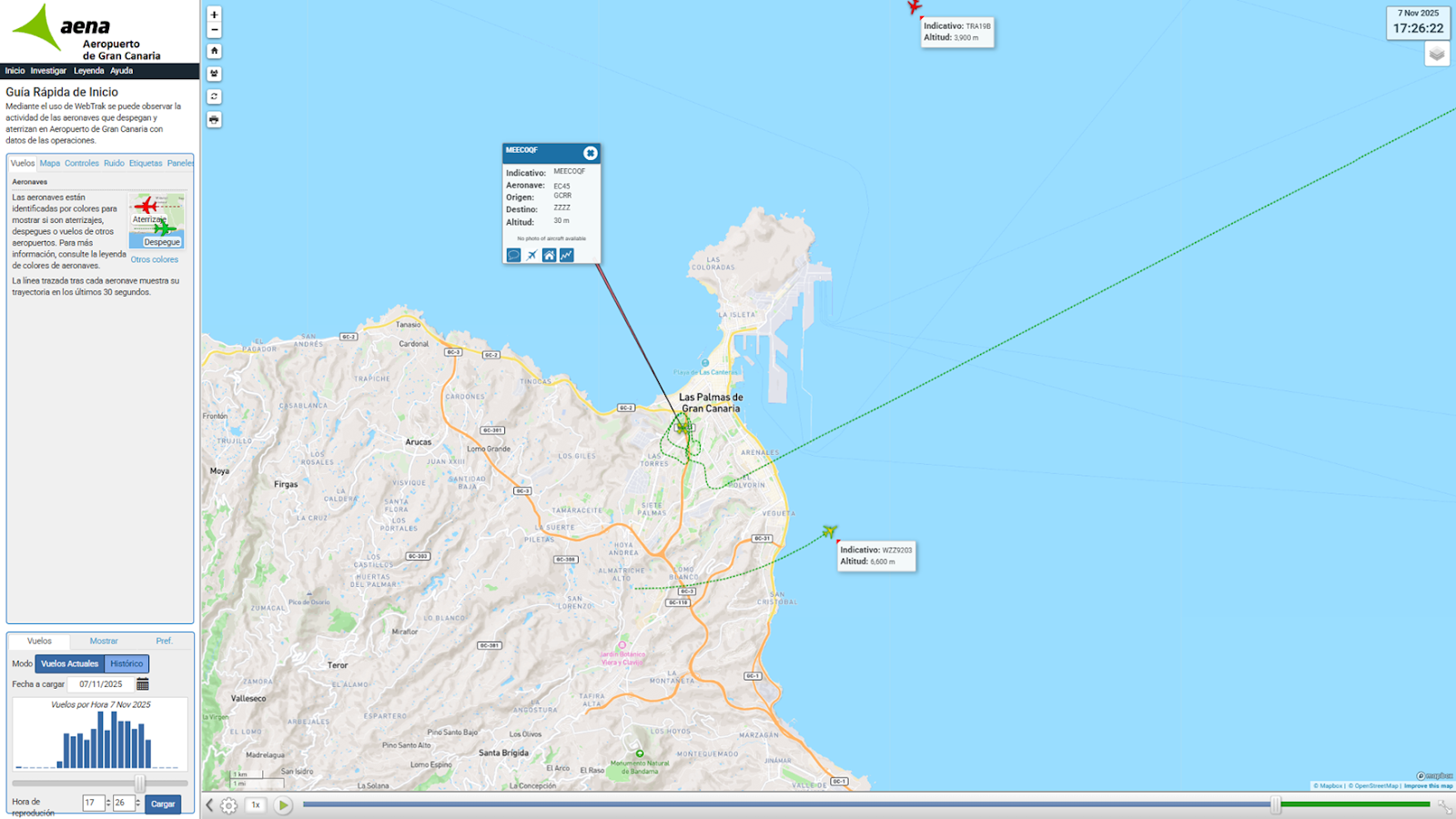Click the airplane icon in MEECOQF popup
The height and width of the screenshot is (819, 1456).
click(x=531, y=256)
